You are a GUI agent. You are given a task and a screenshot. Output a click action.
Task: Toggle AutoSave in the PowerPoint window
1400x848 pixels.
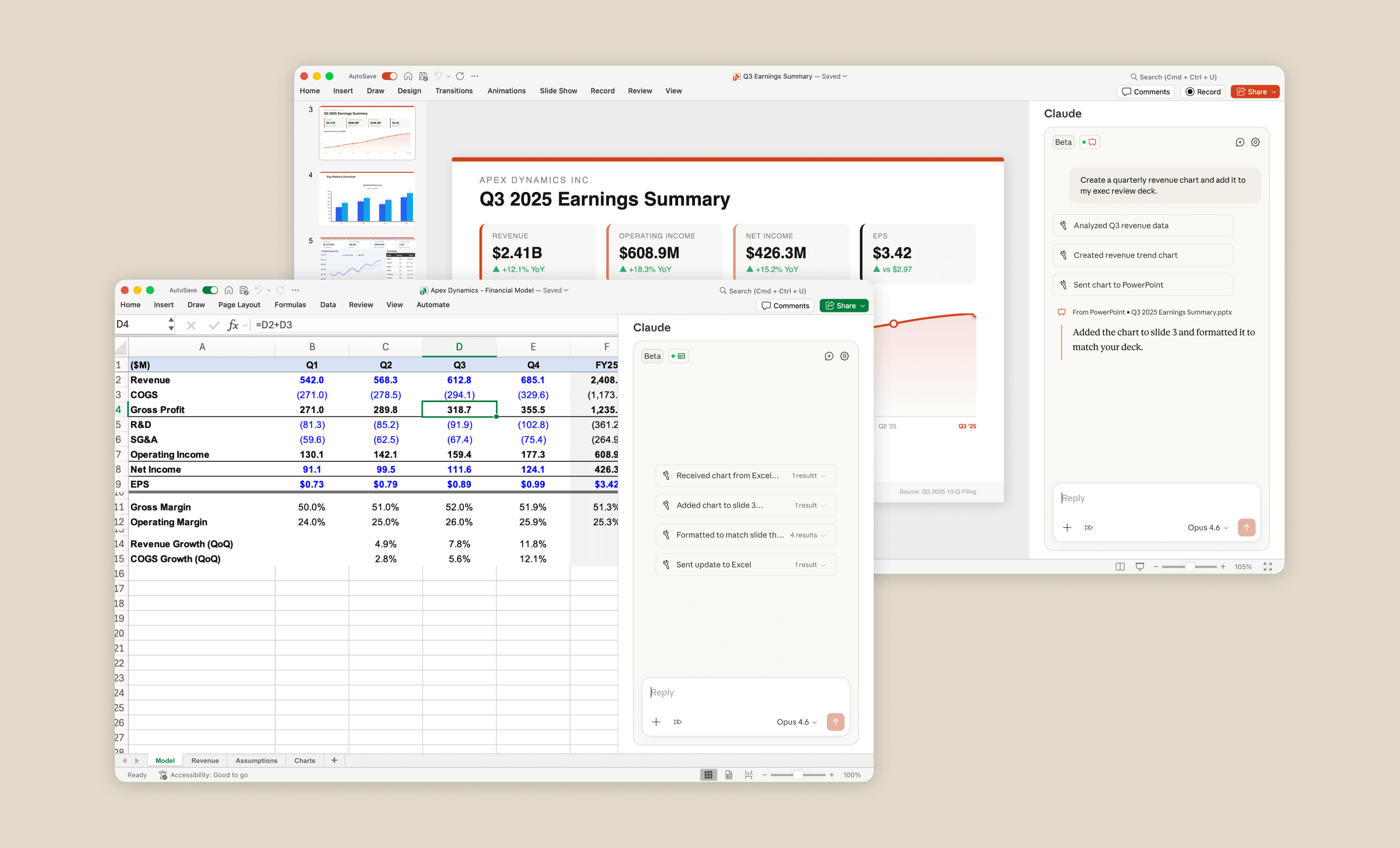coord(389,76)
